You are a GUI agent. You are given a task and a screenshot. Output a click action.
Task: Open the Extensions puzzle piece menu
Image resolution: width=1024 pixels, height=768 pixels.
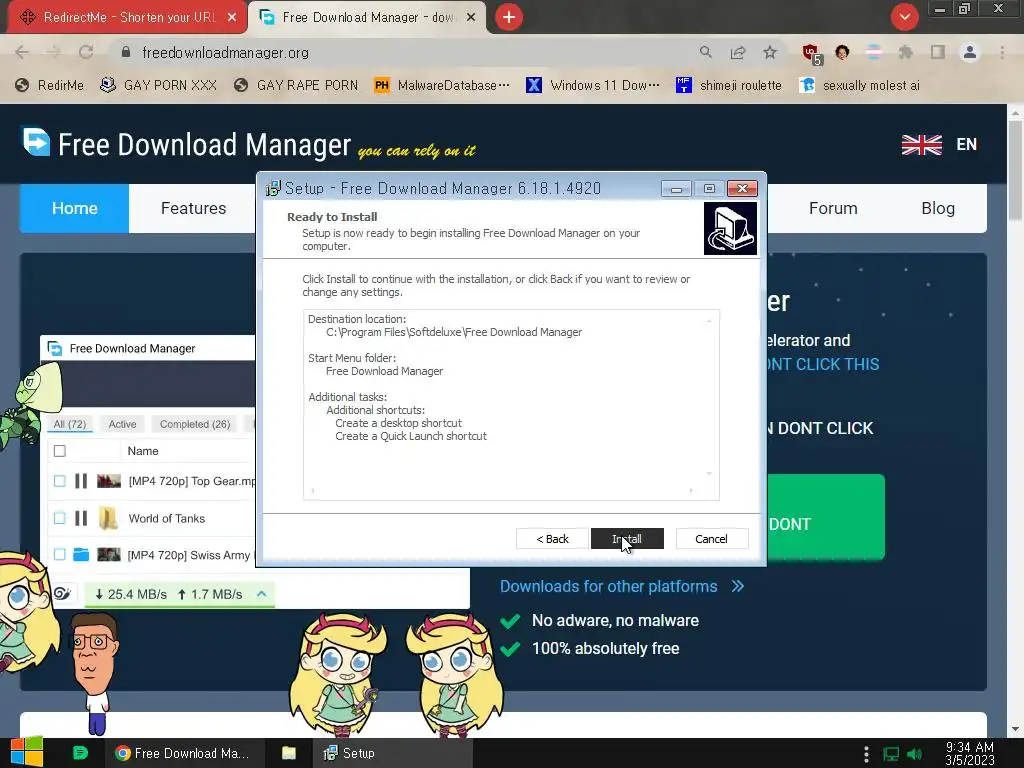pyautogui.click(x=905, y=52)
